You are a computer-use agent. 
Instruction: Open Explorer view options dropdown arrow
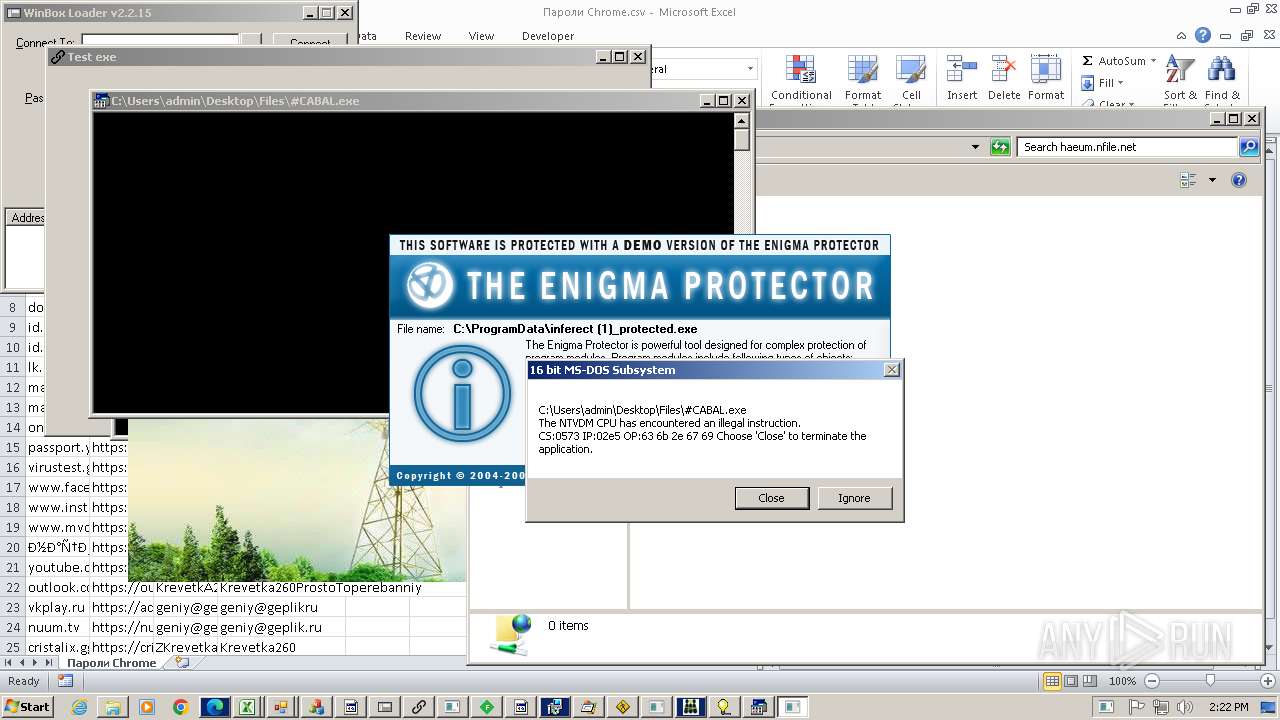pos(1212,180)
